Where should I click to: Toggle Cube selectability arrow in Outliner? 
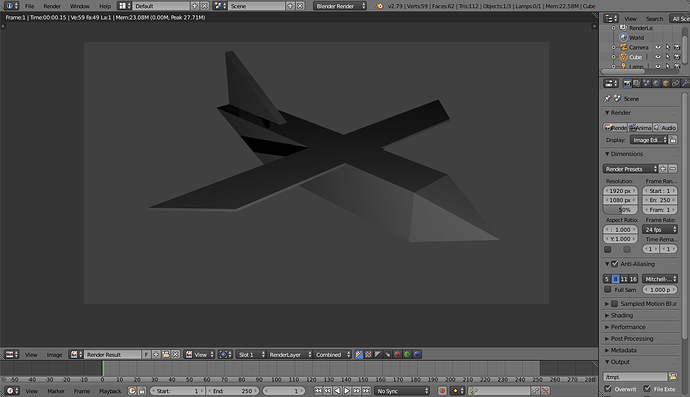[x=668, y=57]
